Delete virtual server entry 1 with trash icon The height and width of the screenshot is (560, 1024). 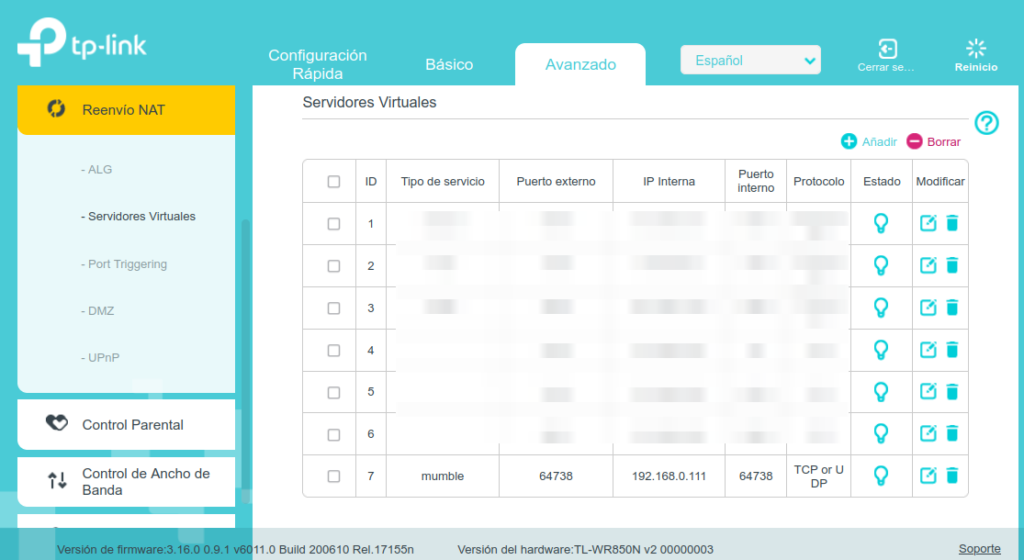[952, 223]
